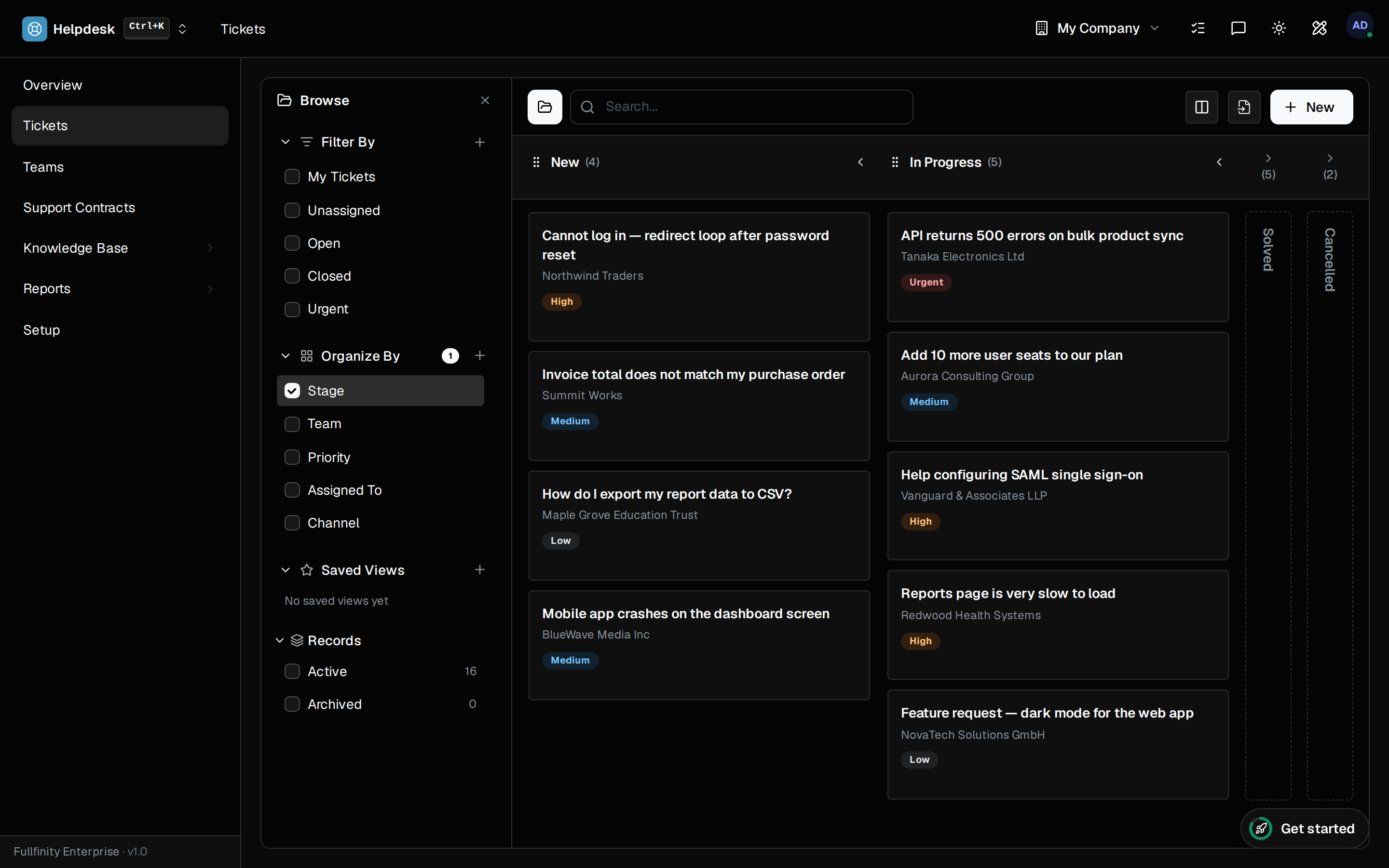Toggle the Browse folder panel button
The image size is (1389, 868).
click(x=545, y=107)
